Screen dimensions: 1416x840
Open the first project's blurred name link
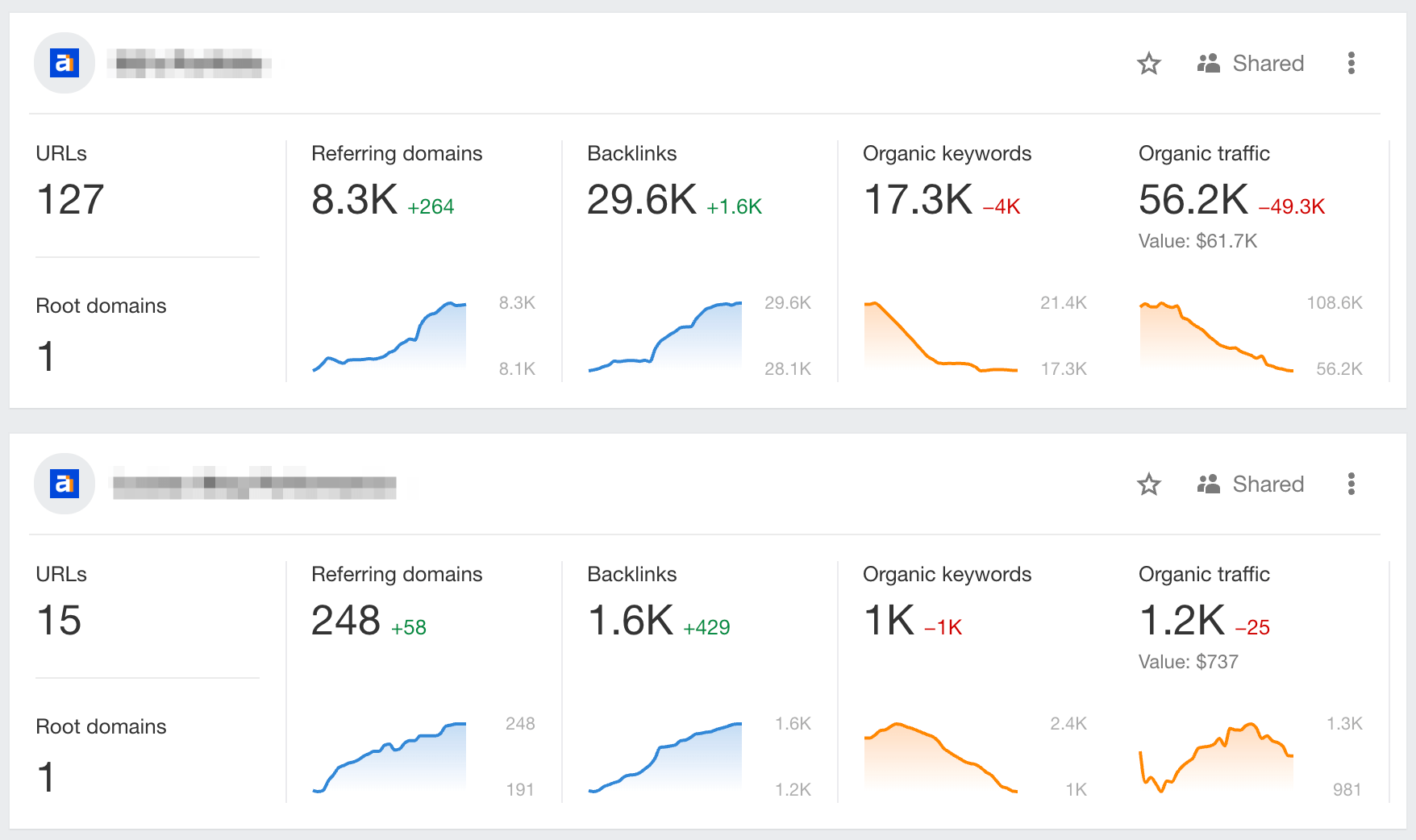coord(192,63)
